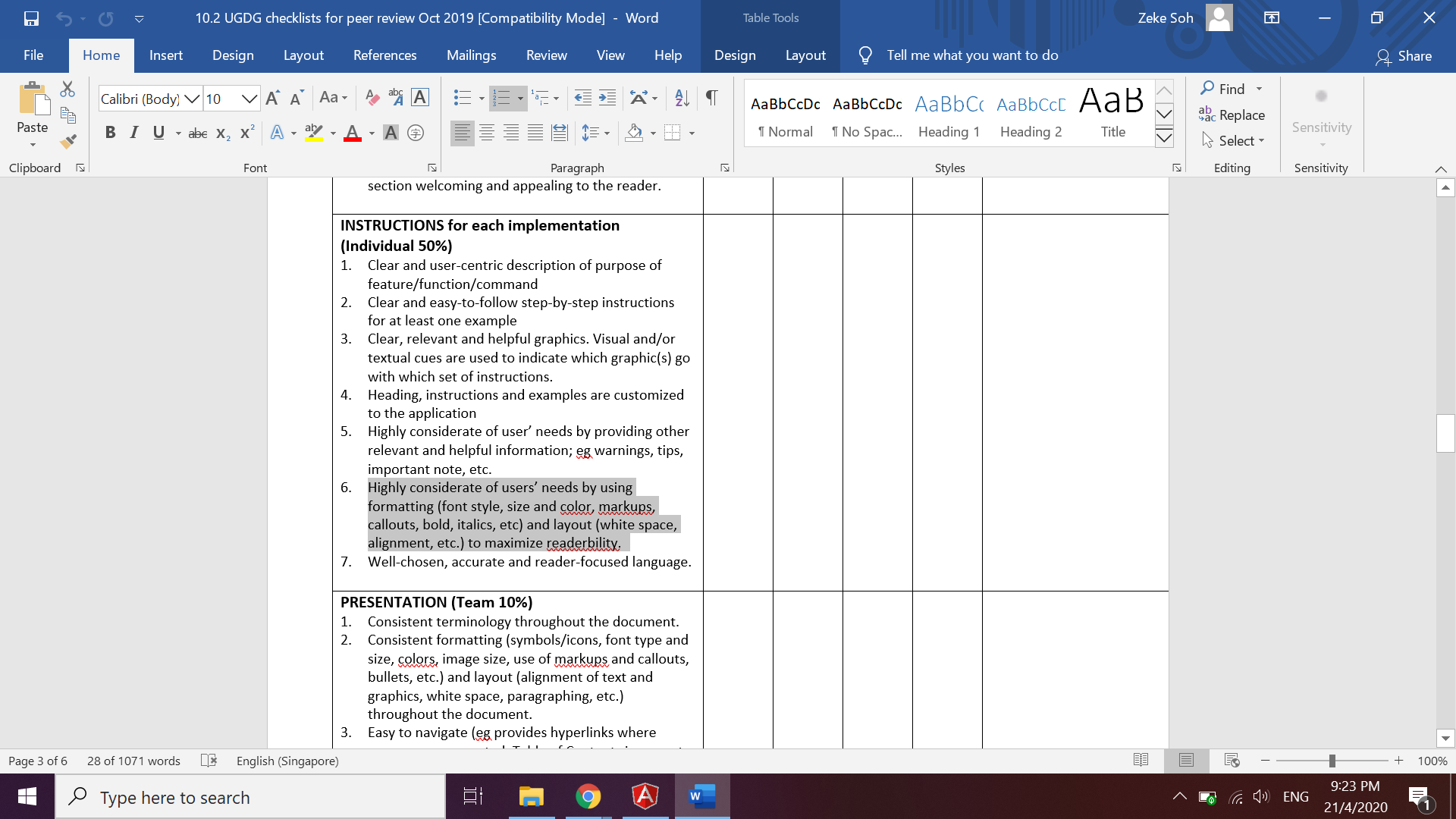Click the Save icon in title bar

tap(31, 18)
